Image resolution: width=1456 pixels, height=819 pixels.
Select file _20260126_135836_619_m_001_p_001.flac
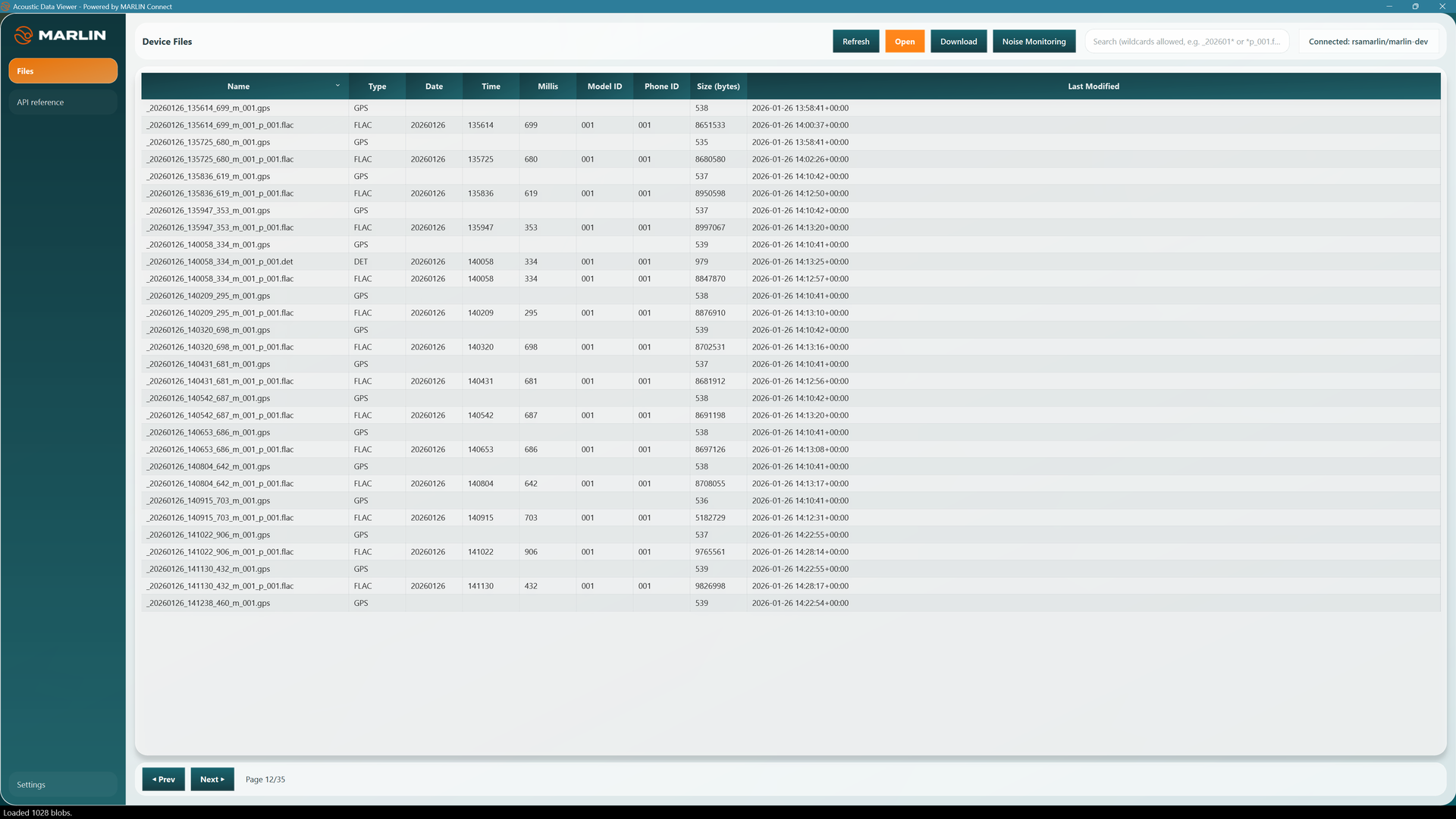pos(220,193)
